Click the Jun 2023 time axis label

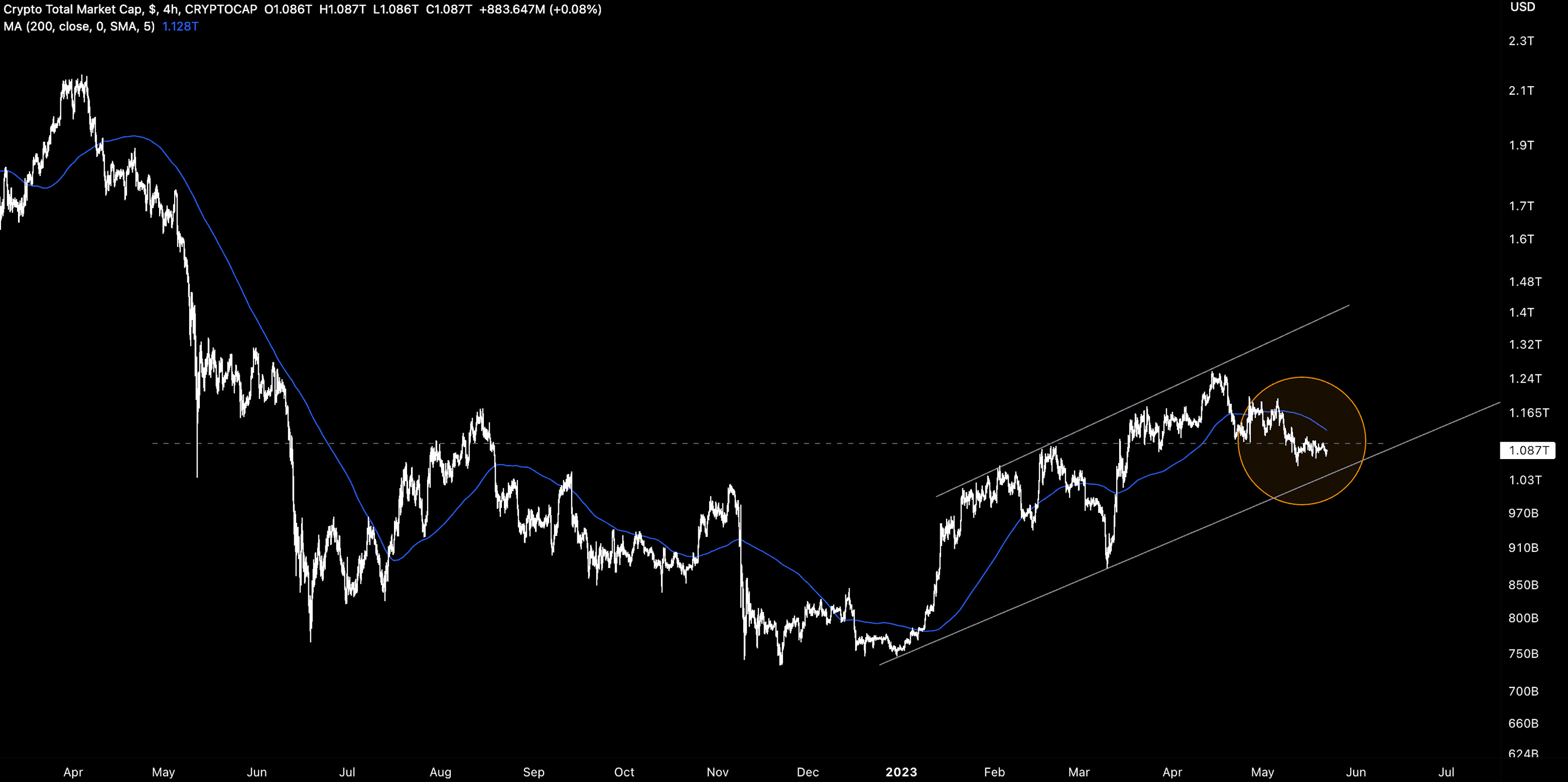pos(1355,772)
